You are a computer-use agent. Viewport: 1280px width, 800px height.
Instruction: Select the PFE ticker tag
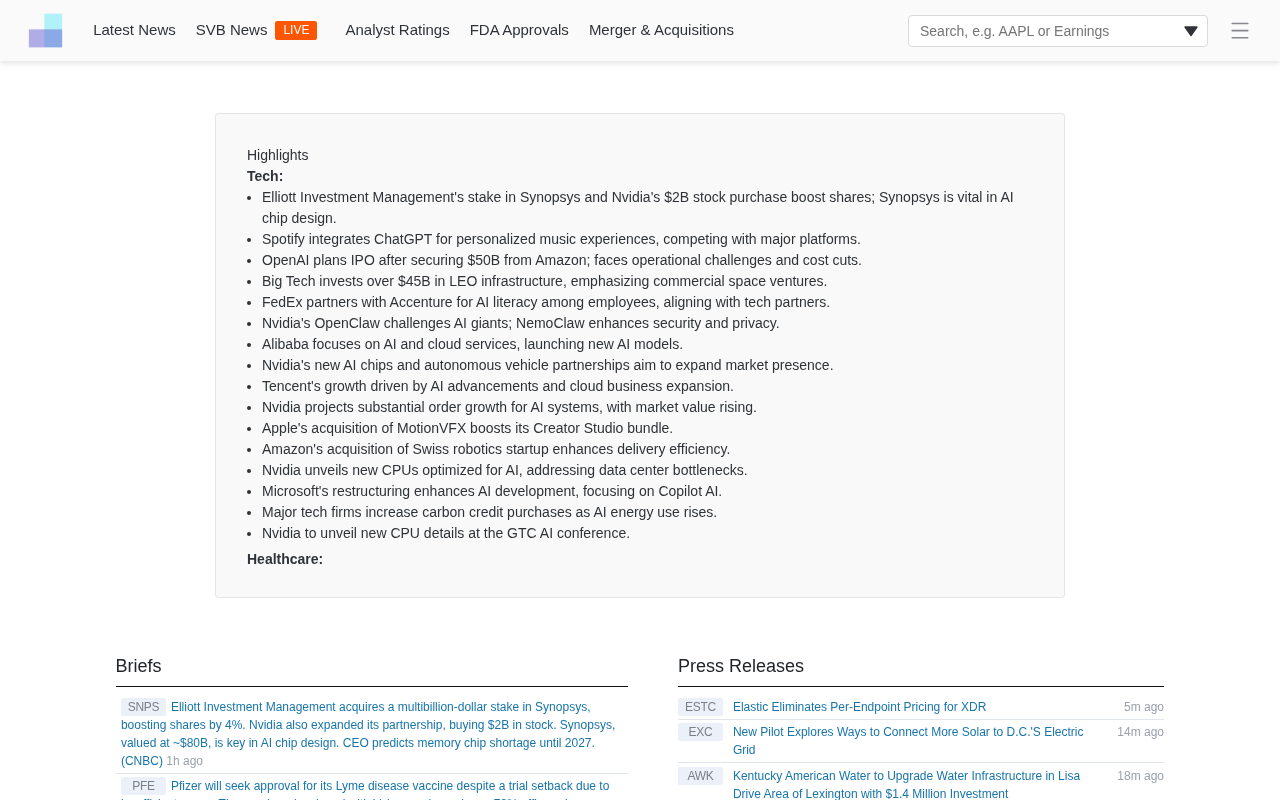click(143, 786)
